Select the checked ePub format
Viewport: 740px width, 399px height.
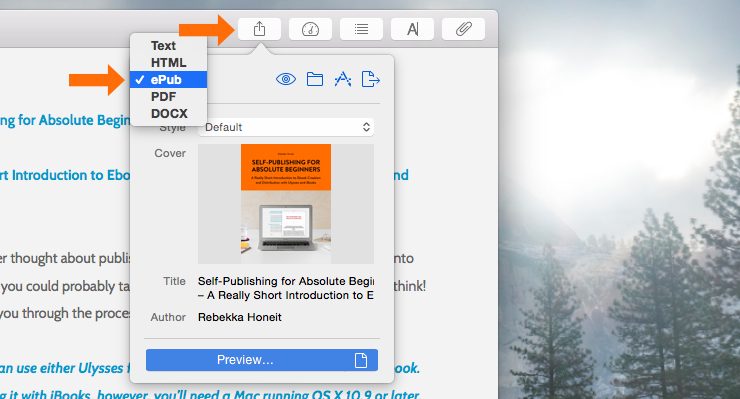coord(168,80)
